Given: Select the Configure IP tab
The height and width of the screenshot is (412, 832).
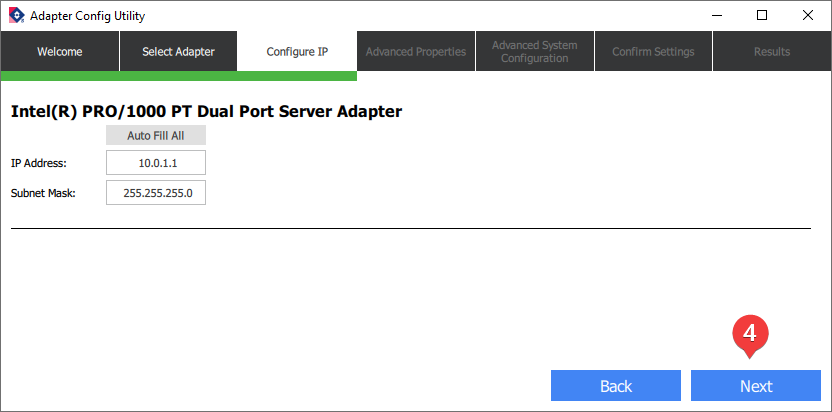Looking at the screenshot, I should coord(297,52).
